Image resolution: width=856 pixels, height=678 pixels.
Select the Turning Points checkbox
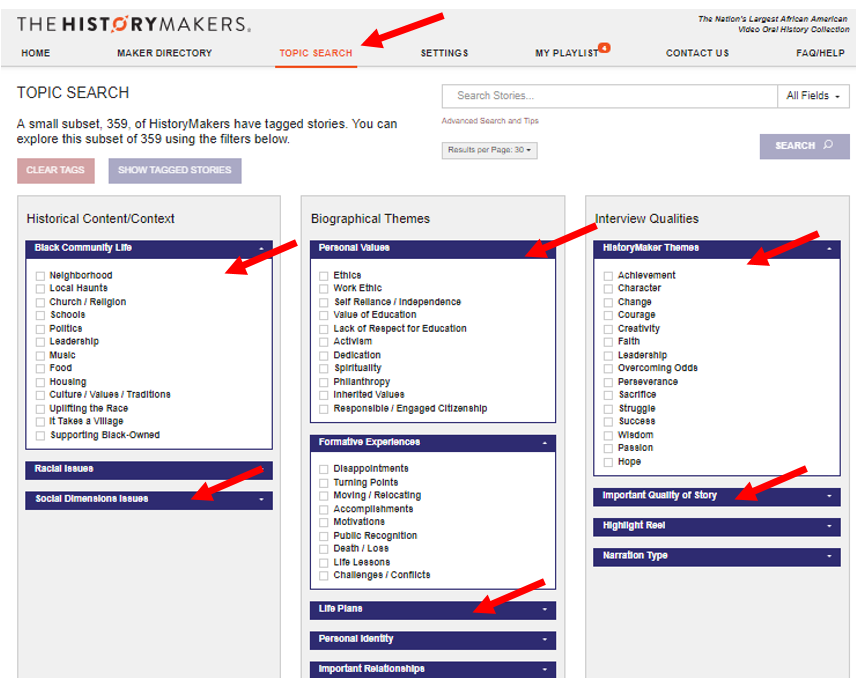tap(324, 483)
